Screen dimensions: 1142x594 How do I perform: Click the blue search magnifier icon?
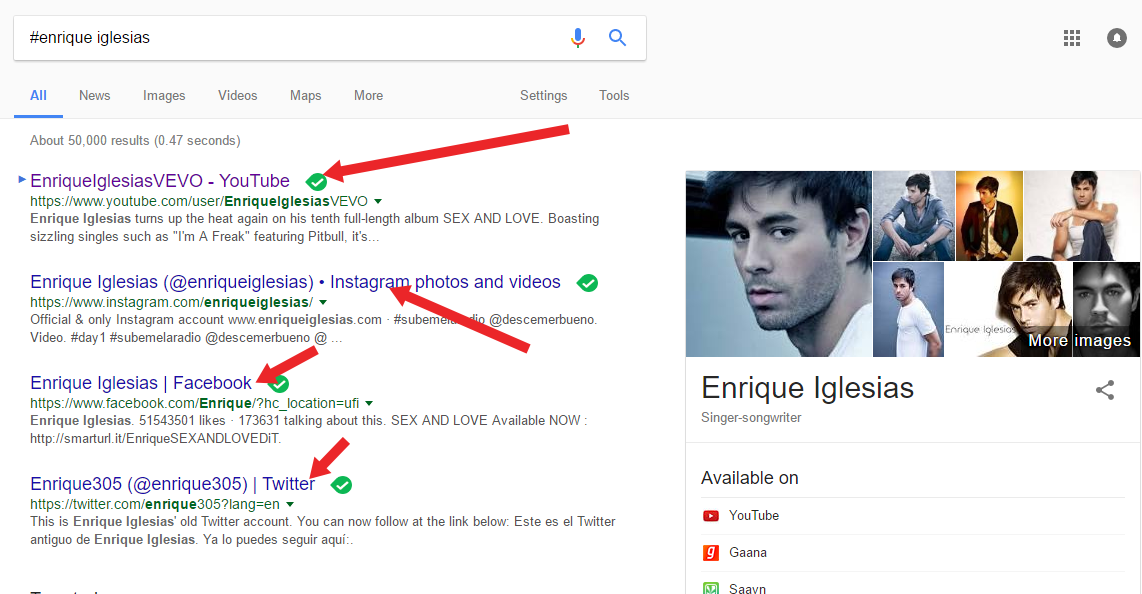(x=617, y=37)
